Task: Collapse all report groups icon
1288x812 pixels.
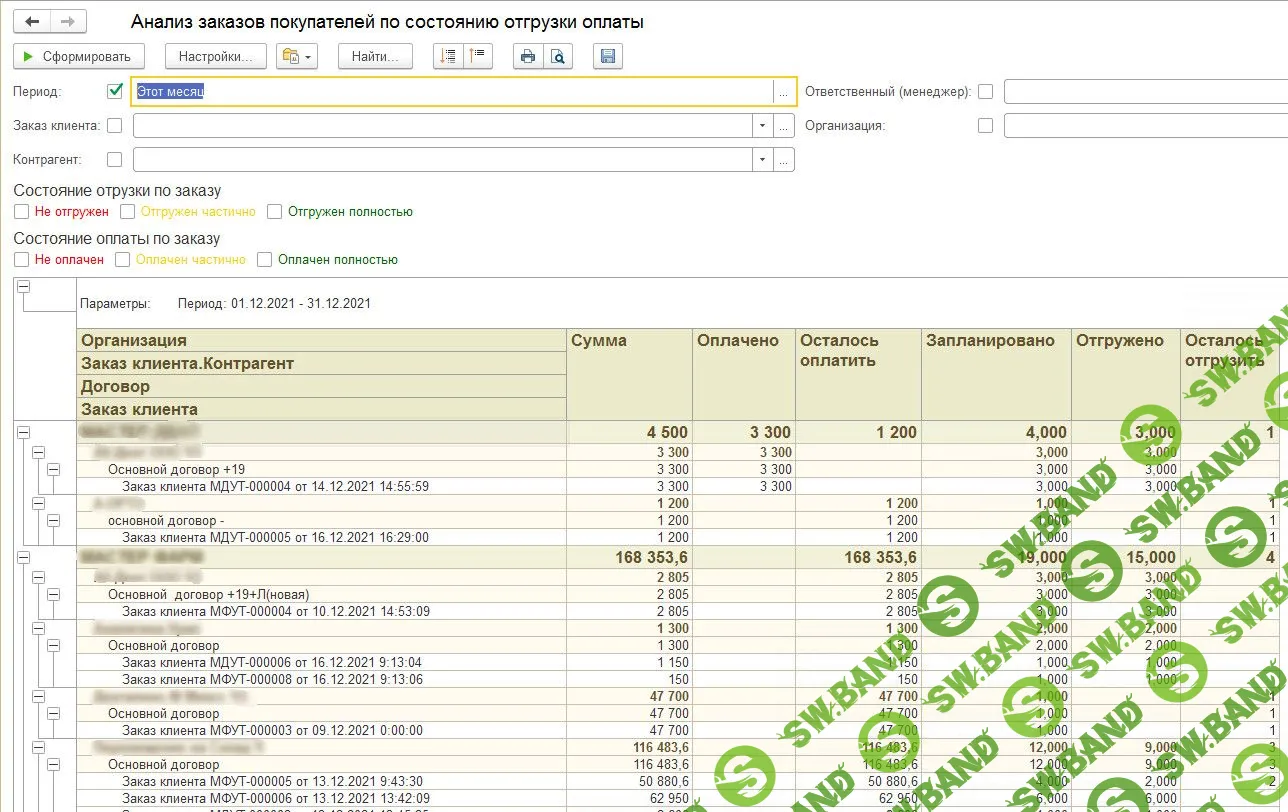Action: (x=478, y=56)
